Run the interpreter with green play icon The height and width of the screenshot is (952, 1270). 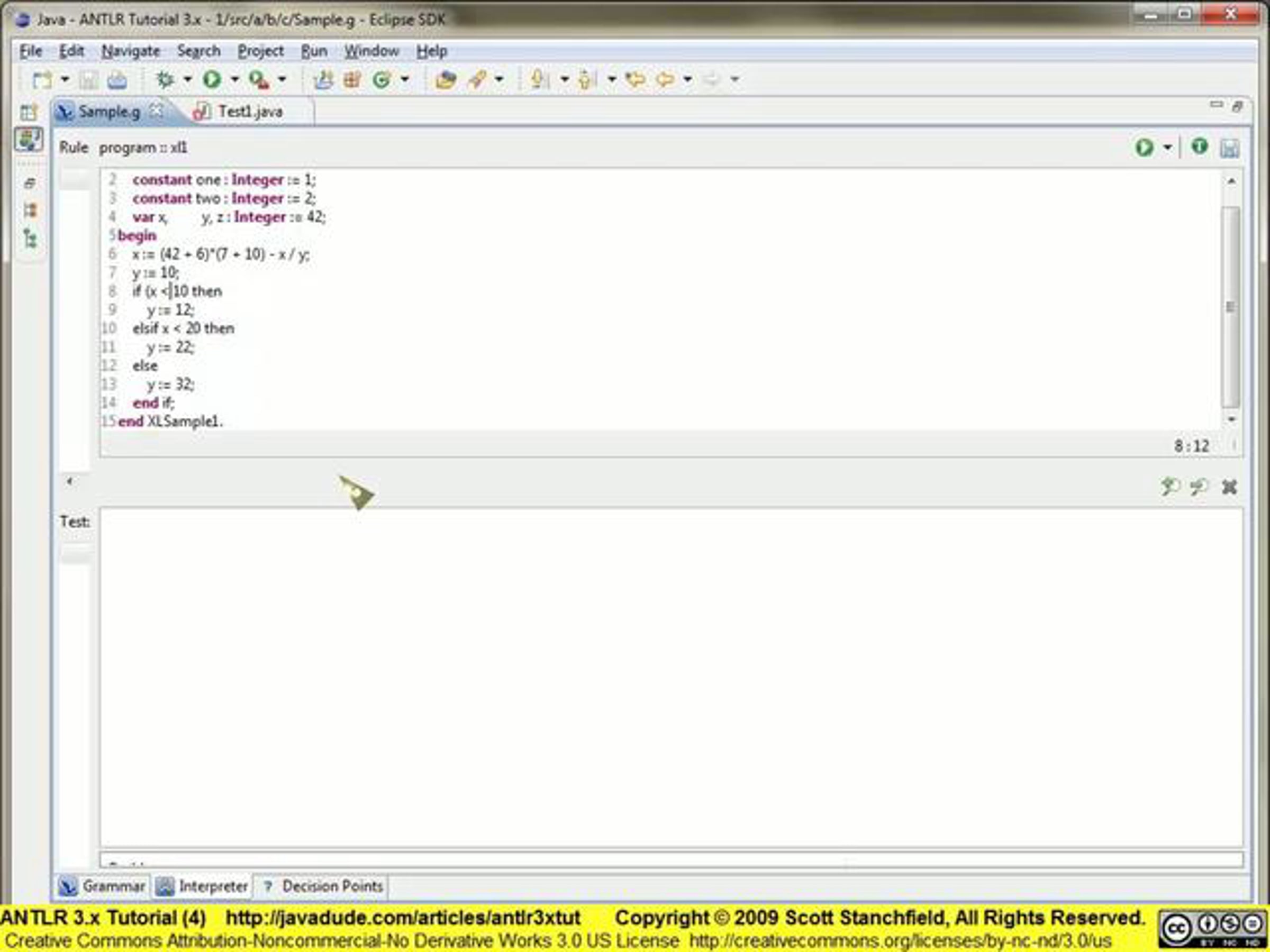(1144, 148)
